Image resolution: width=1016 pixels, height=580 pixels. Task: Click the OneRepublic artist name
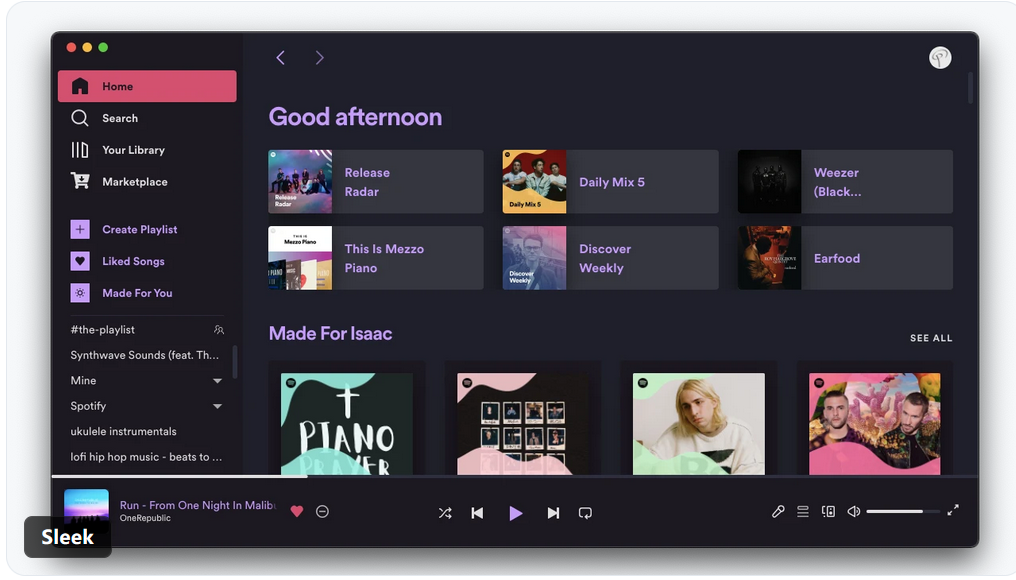(145, 518)
